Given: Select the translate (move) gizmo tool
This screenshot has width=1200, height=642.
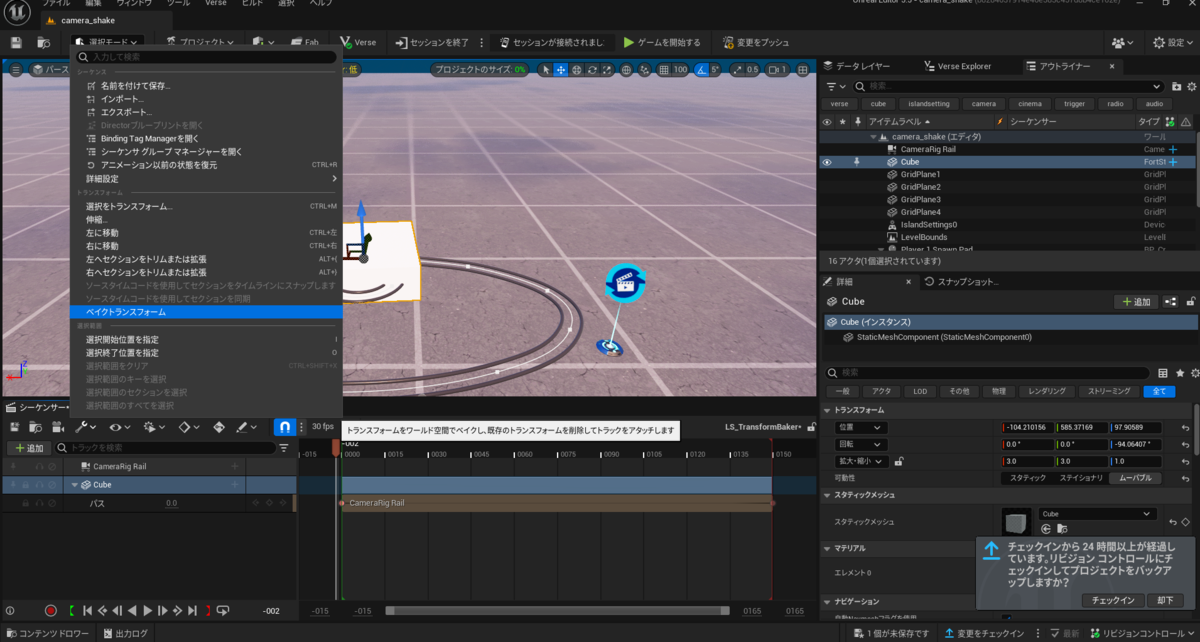Looking at the screenshot, I should [561, 70].
